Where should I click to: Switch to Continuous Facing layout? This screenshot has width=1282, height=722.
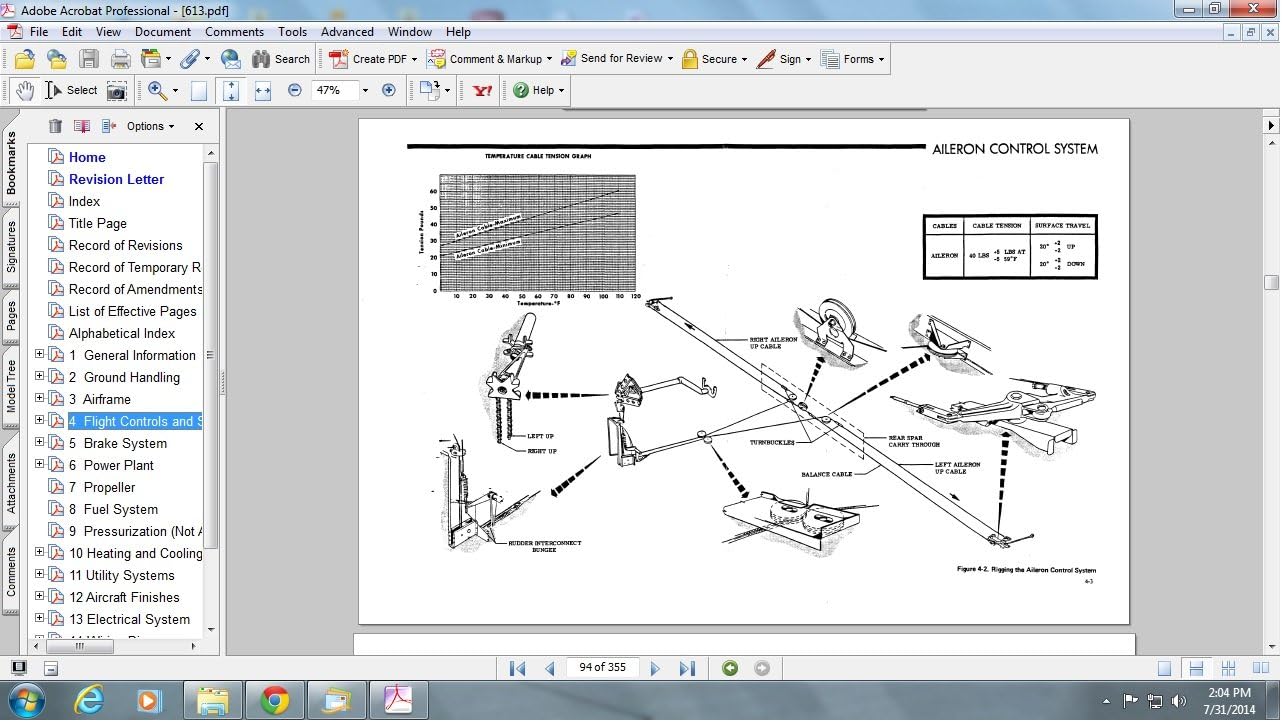pos(1228,668)
